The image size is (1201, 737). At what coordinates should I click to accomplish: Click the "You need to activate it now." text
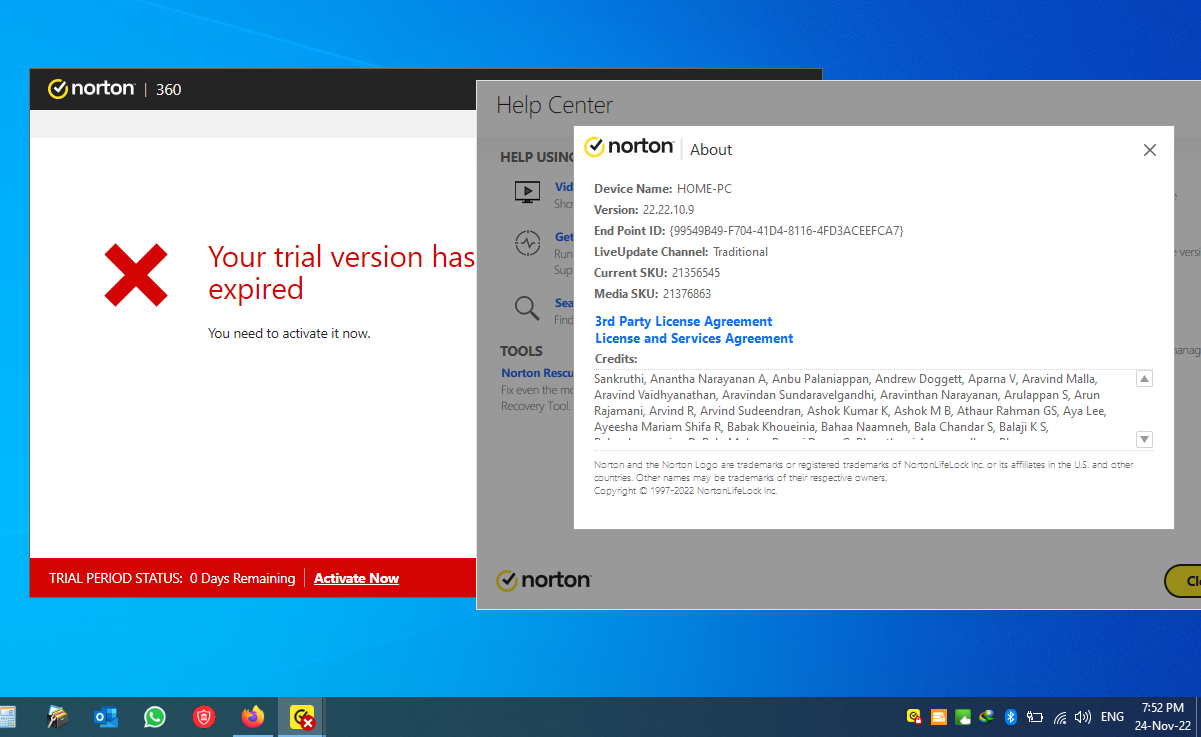[x=289, y=333]
